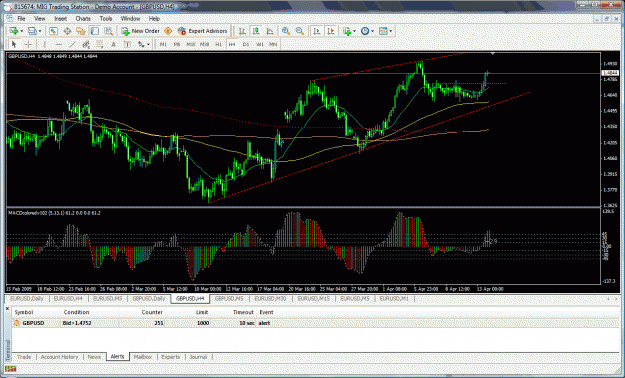Image resolution: width=625 pixels, height=378 pixels.
Task: Select the crosshair tool
Action: 28,44
